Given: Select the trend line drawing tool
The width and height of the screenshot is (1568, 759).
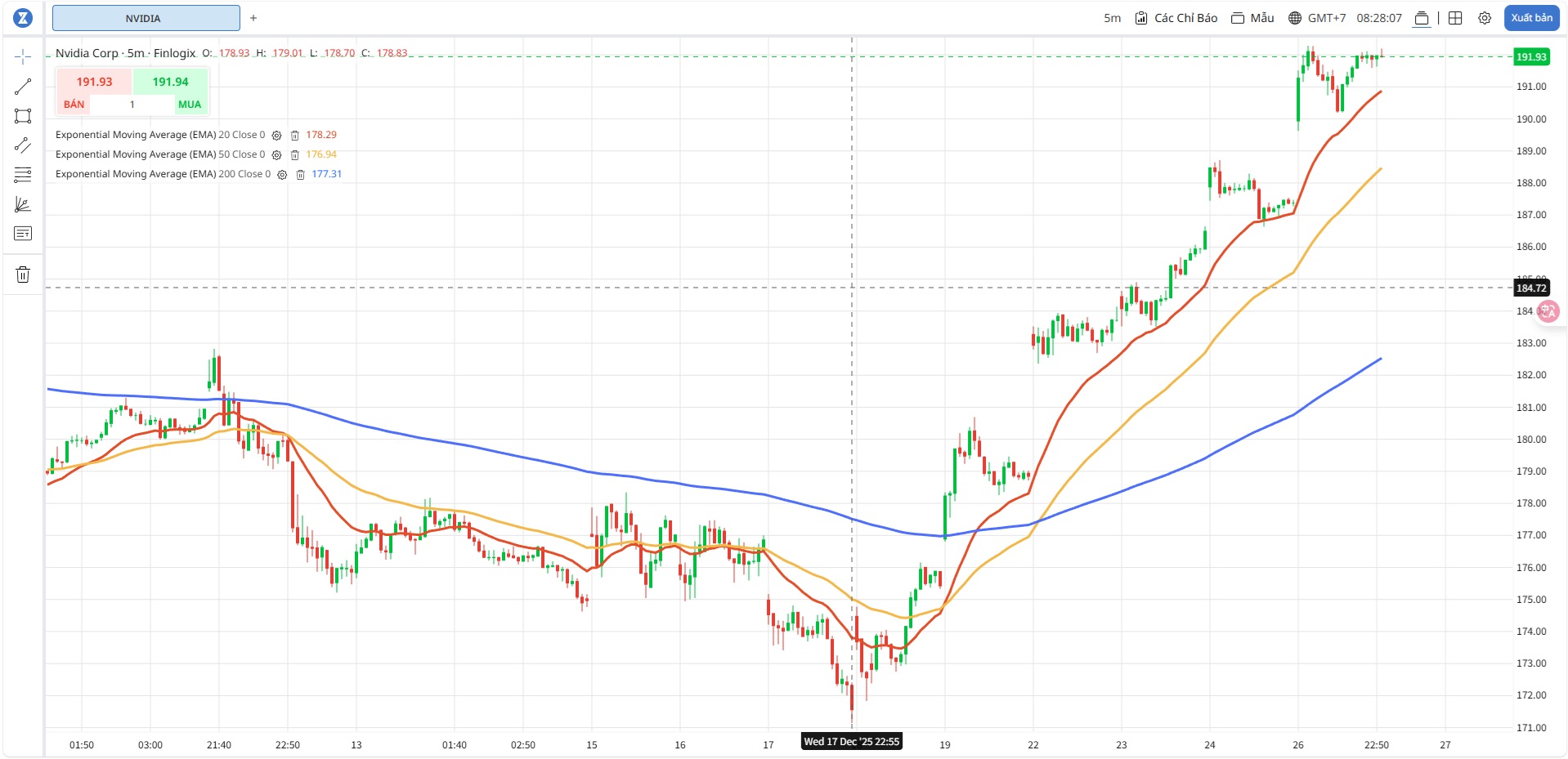Looking at the screenshot, I should point(23,87).
